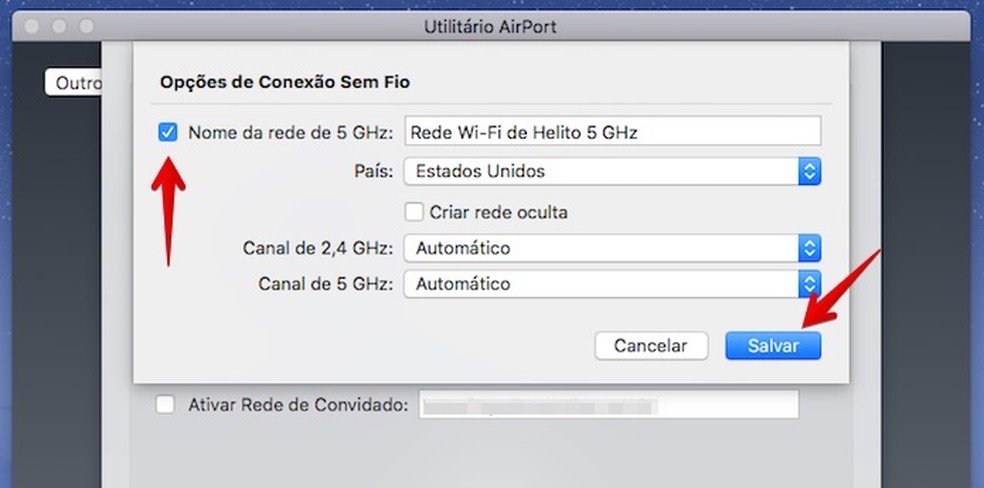Click the 5 GHz network name field
Image resolution: width=984 pixels, height=488 pixels.
click(x=612, y=131)
